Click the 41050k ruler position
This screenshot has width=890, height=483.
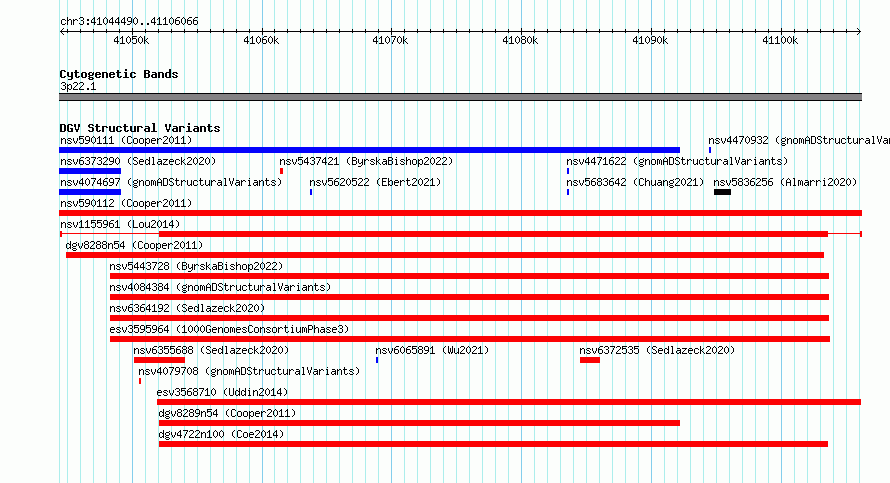pyautogui.click(x=131, y=40)
